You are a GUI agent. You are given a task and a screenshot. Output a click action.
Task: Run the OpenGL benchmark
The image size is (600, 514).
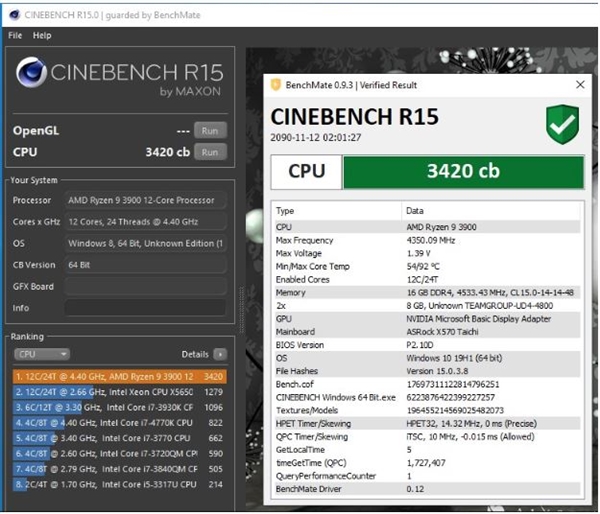coord(209,131)
